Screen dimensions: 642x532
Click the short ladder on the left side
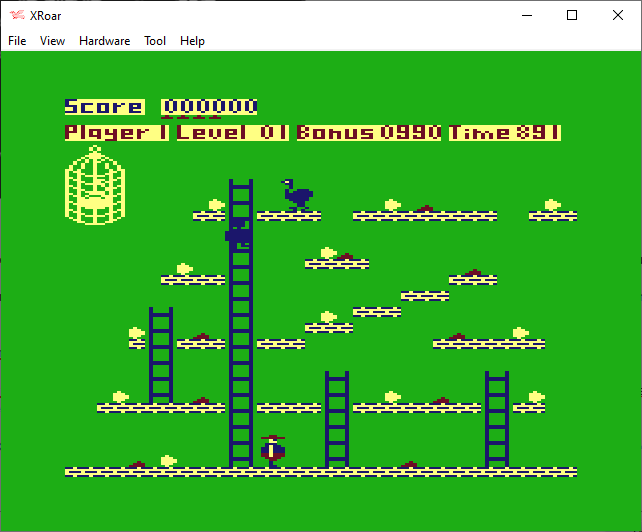[161, 355]
